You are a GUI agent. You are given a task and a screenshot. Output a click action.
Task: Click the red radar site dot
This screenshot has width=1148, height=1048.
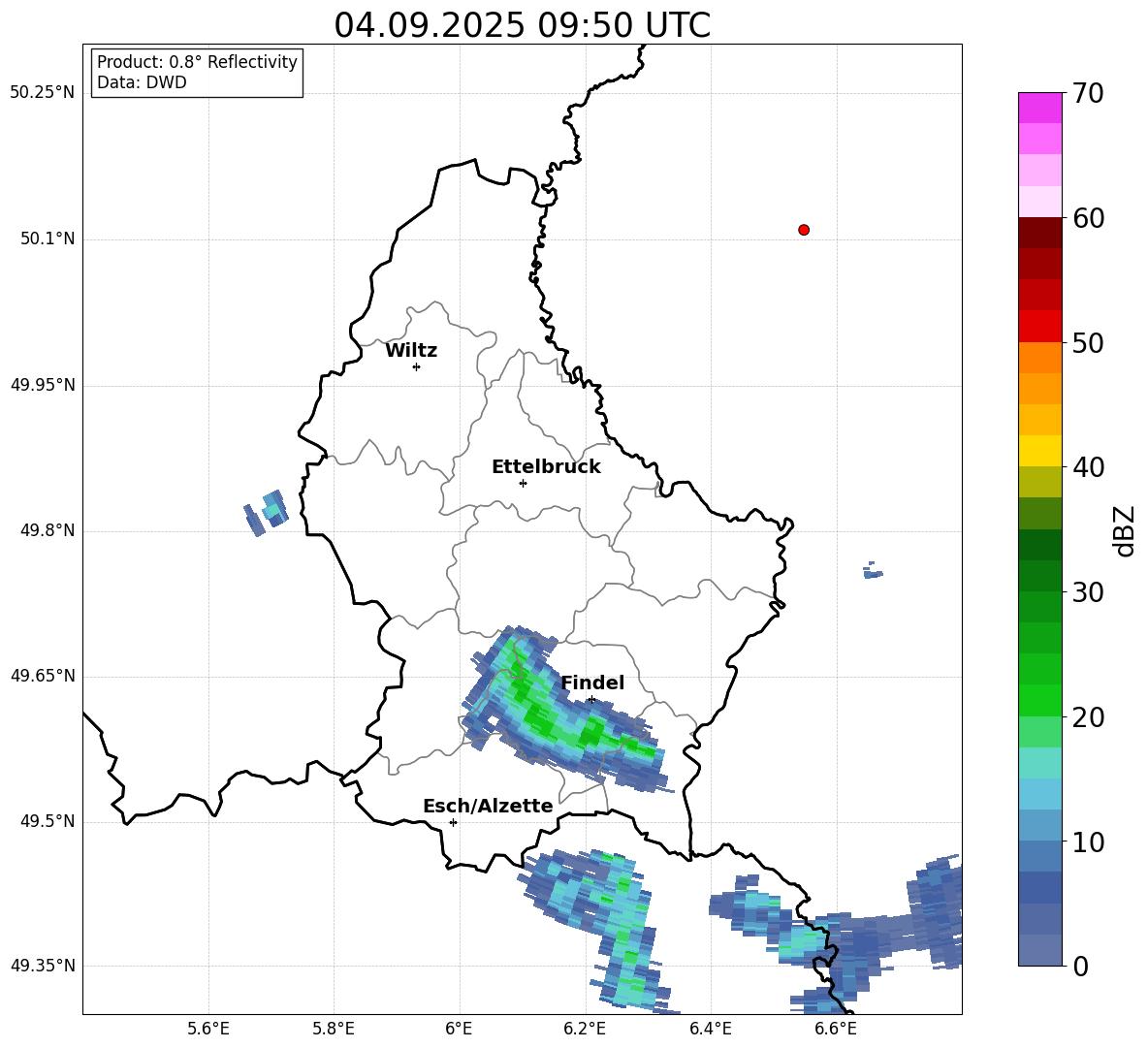tap(804, 230)
